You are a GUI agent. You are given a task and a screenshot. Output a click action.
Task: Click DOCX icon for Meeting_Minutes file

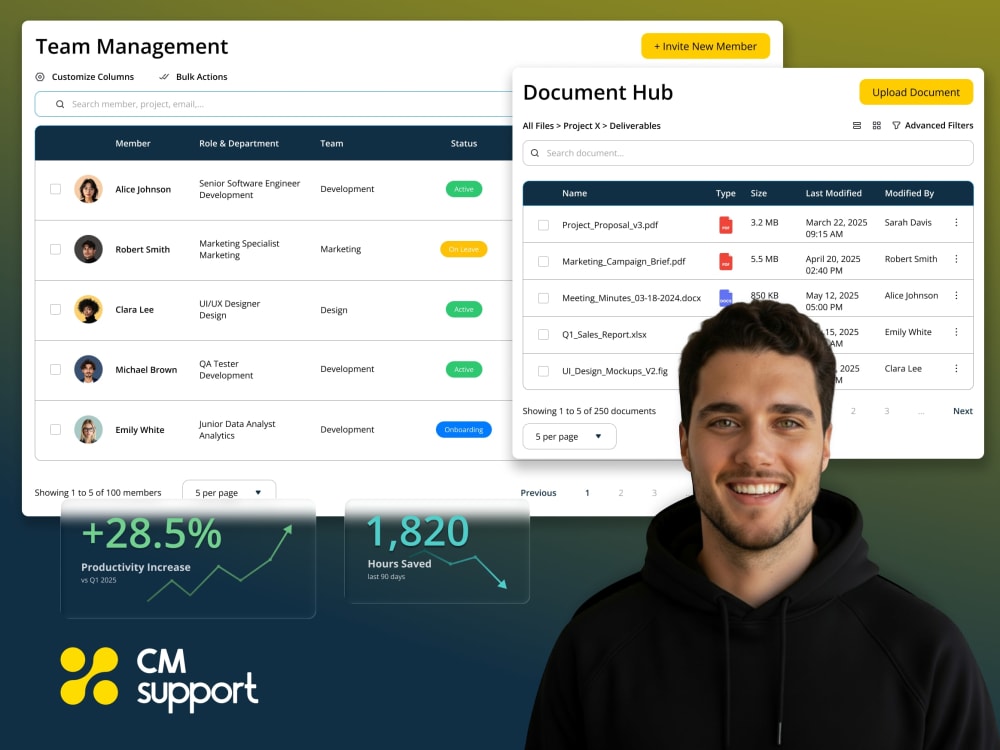click(x=726, y=298)
